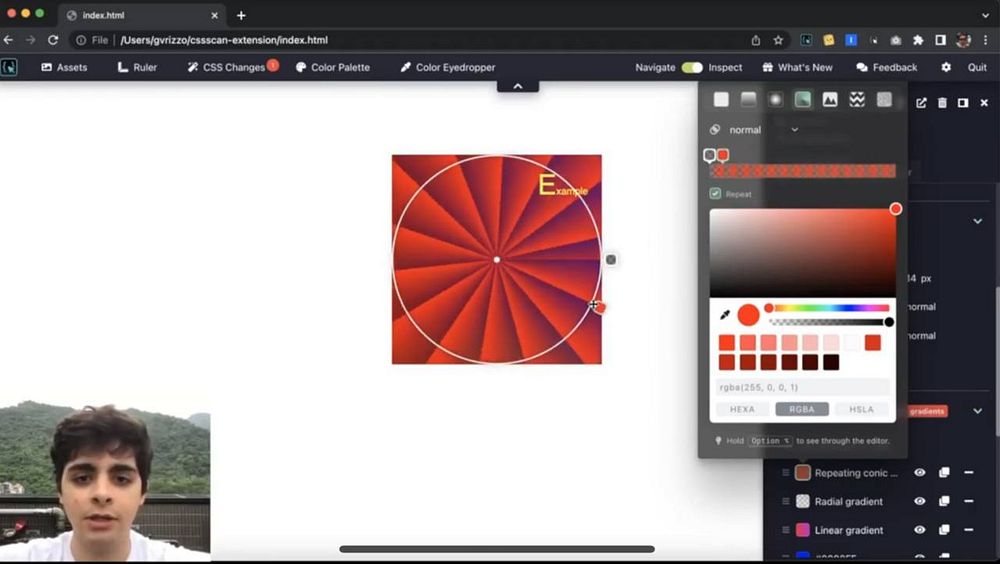The width and height of the screenshot is (1000, 564).
Task: Click the gradient stops preview bar
Action: (802, 170)
